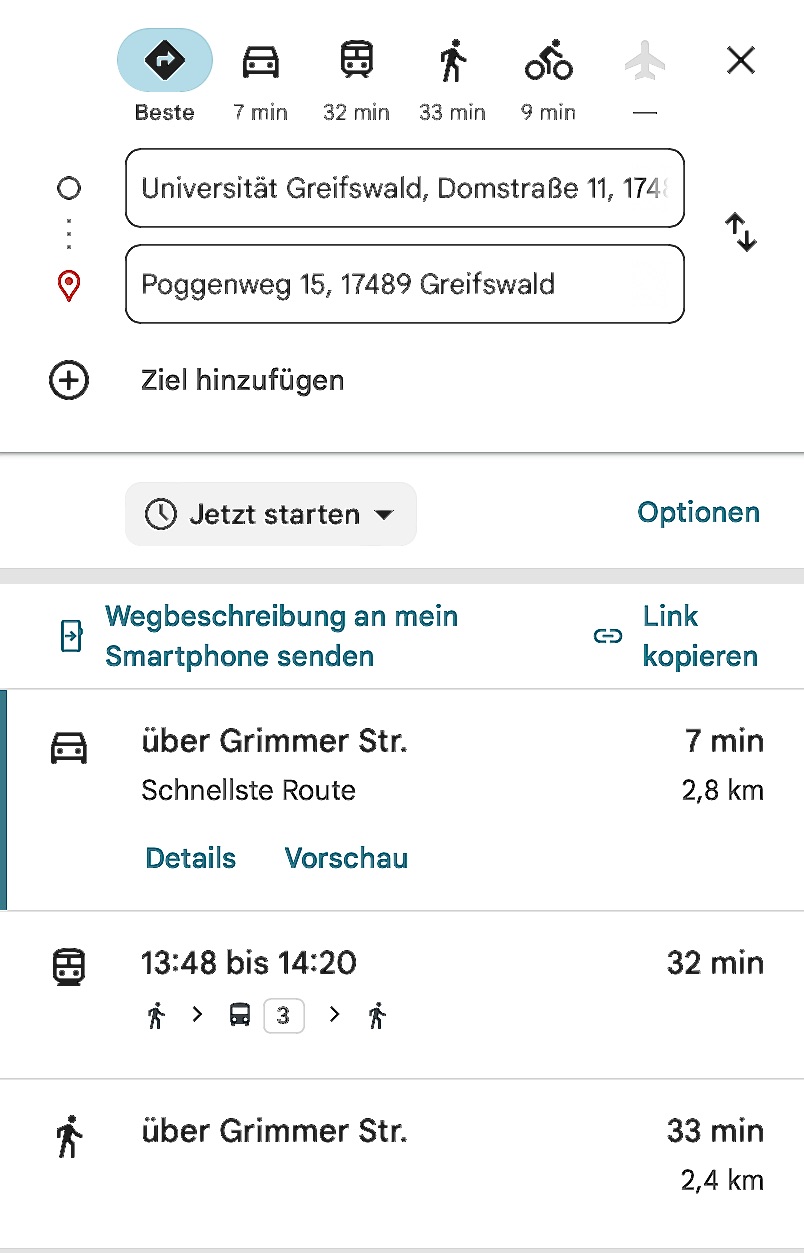Click the send to smartphone icon

pos(71,636)
